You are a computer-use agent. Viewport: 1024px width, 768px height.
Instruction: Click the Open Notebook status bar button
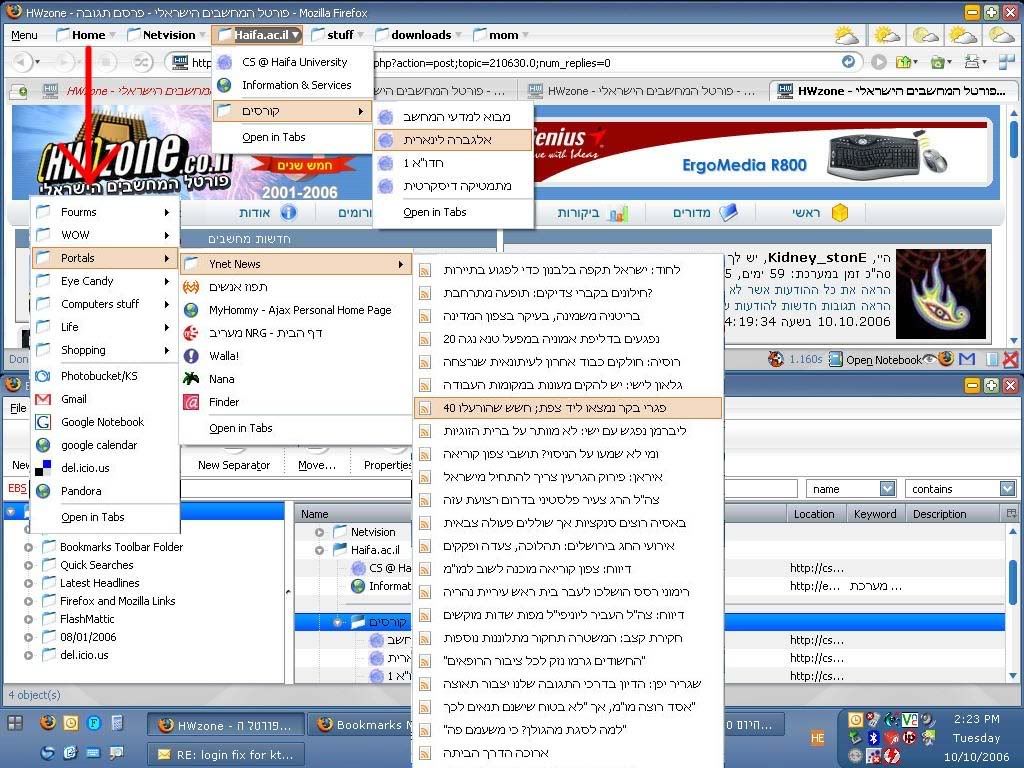876,359
